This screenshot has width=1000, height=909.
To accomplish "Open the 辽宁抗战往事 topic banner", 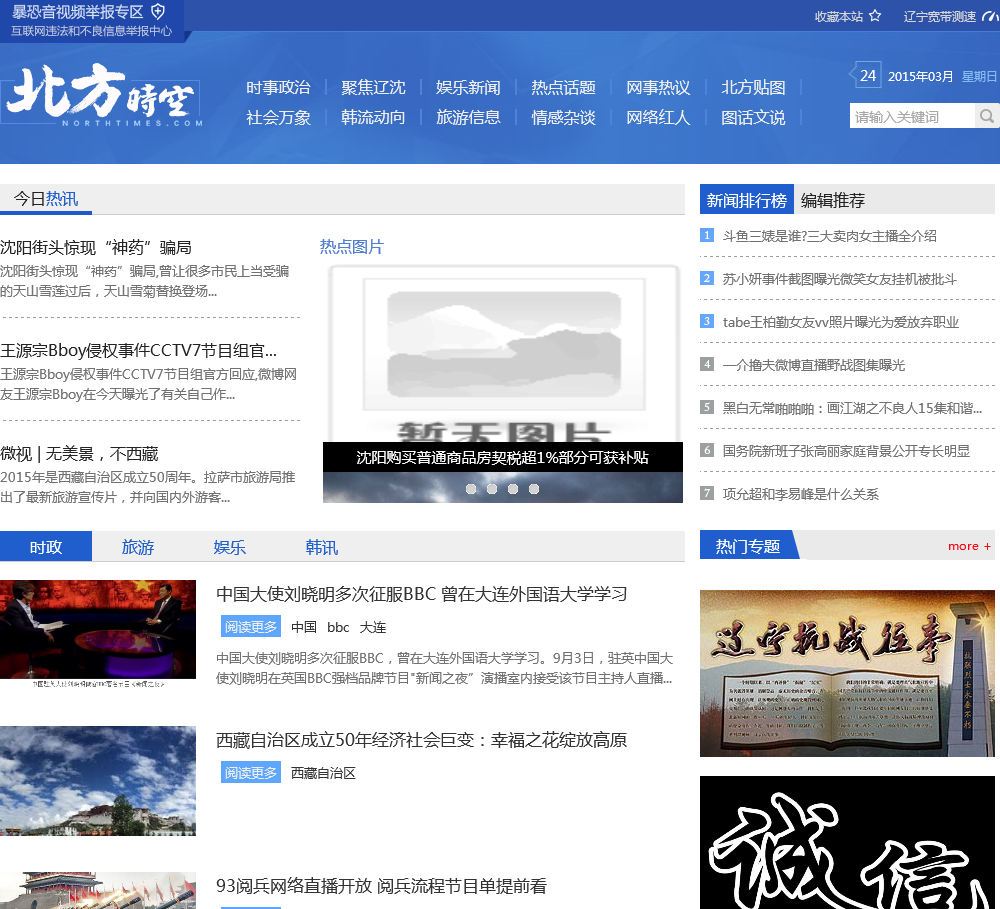I will pos(847,673).
